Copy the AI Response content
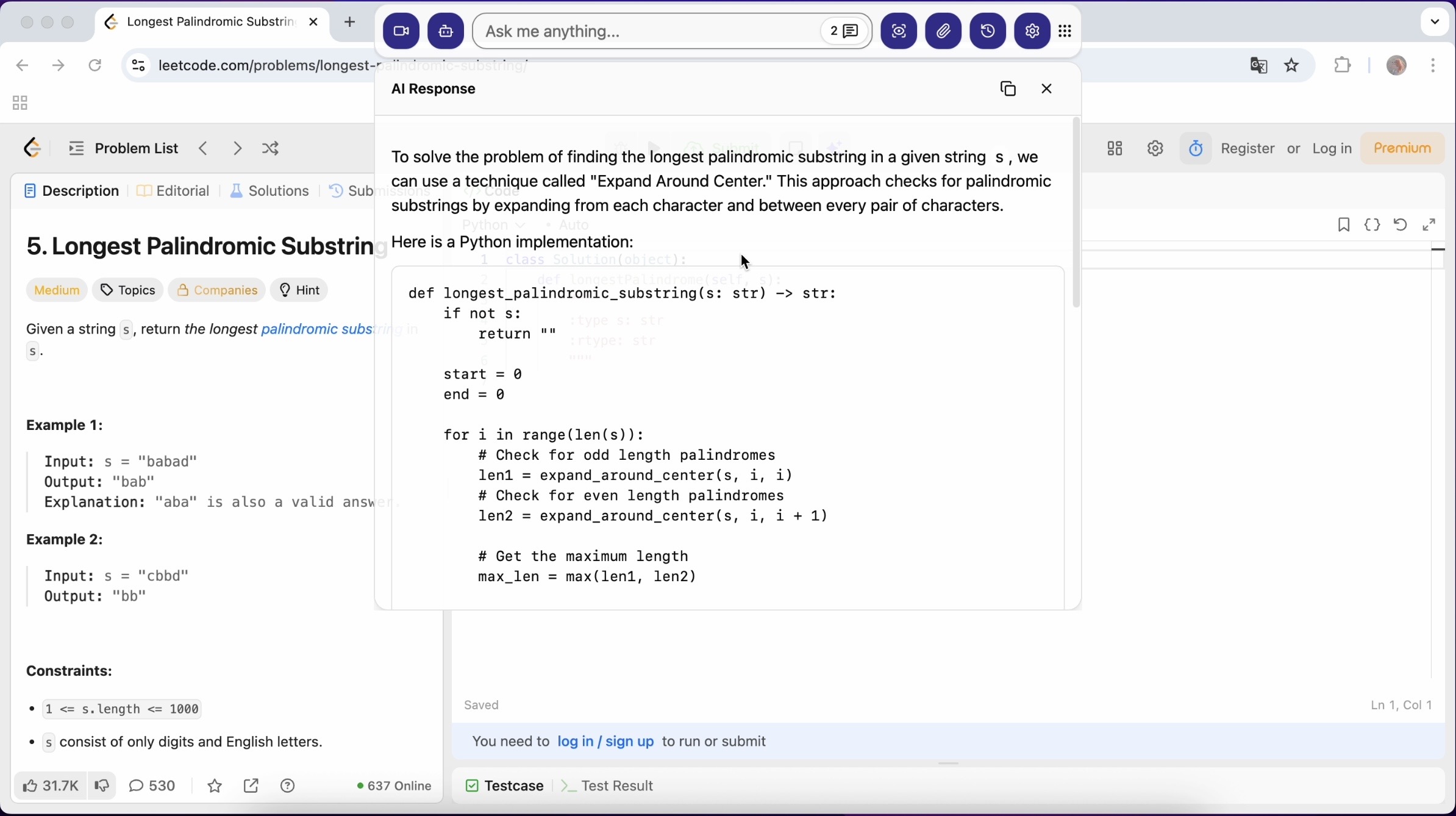Screen dimensions: 1456x816 coord(1008,89)
